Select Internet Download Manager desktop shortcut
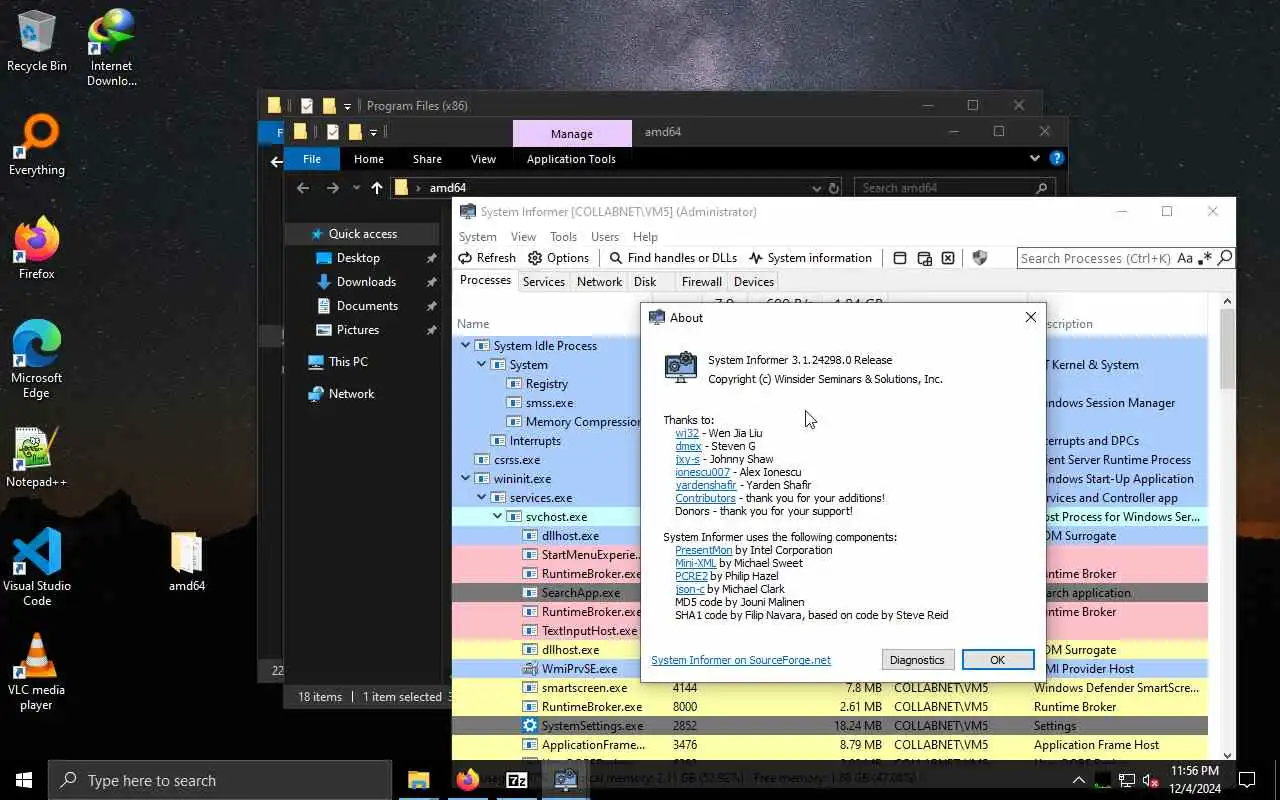 tap(111, 48)
